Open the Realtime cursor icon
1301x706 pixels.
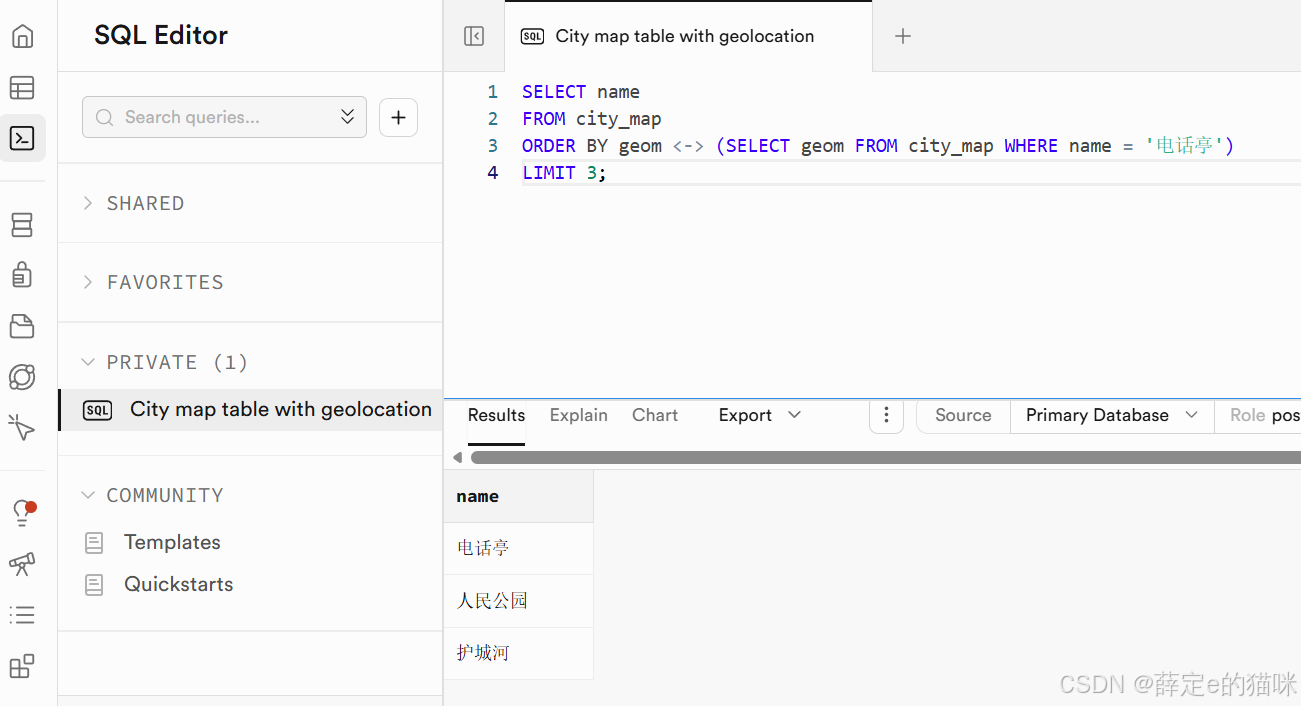pos(22,428)
